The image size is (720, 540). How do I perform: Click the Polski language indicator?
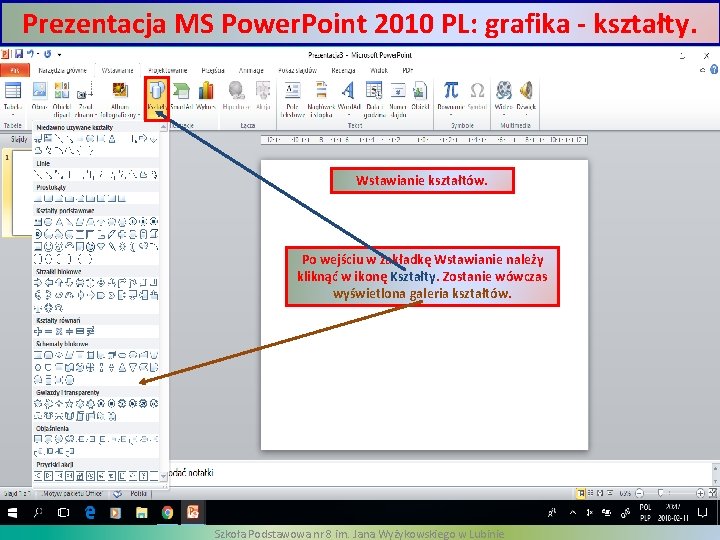pyautogui.click(x=138, y=494)
